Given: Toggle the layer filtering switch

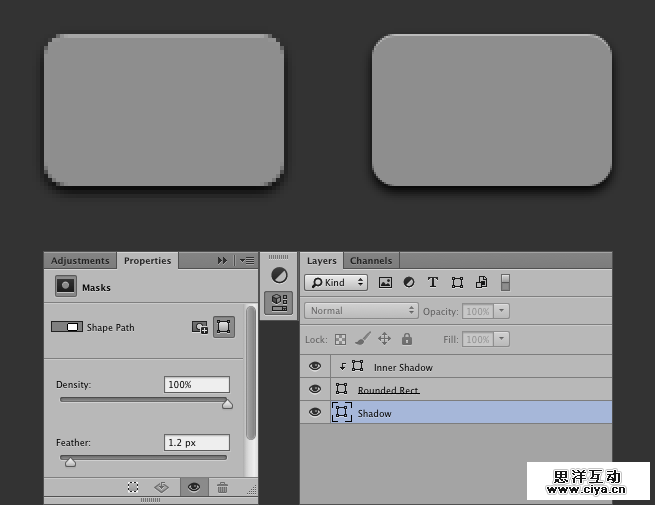Looking at the screenshot, I should click(x=505, y=283).
